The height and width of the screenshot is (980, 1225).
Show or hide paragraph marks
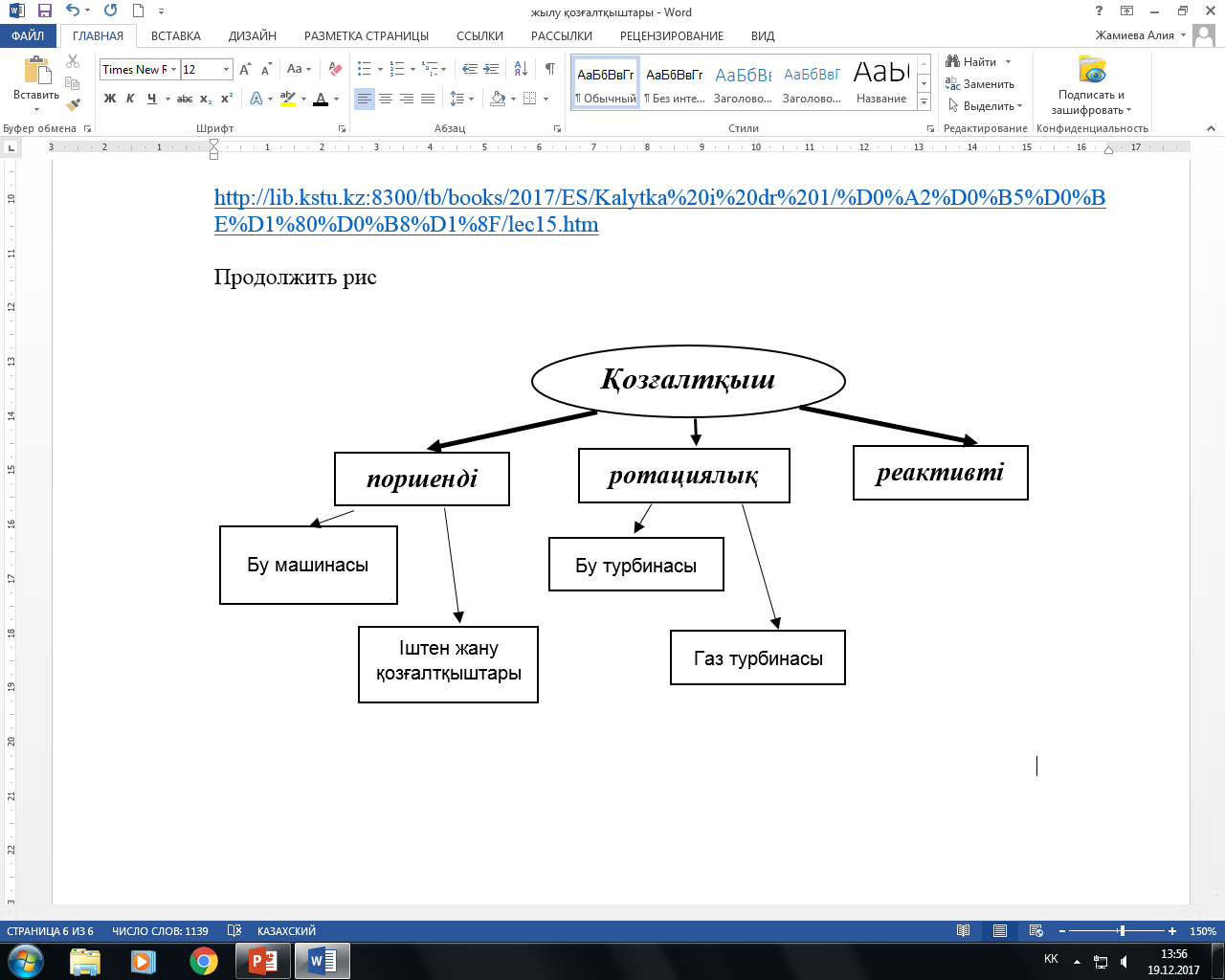pyautogui.click(x=550, y=69)
